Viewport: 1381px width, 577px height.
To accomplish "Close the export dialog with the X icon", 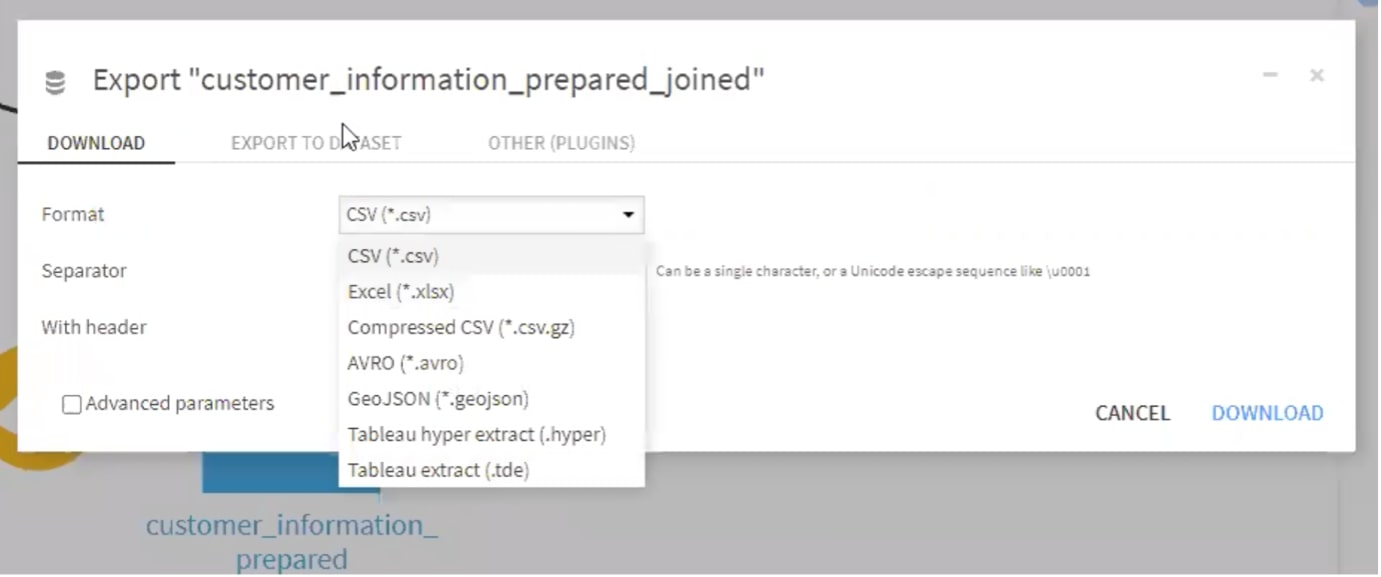I will 1317,75.
